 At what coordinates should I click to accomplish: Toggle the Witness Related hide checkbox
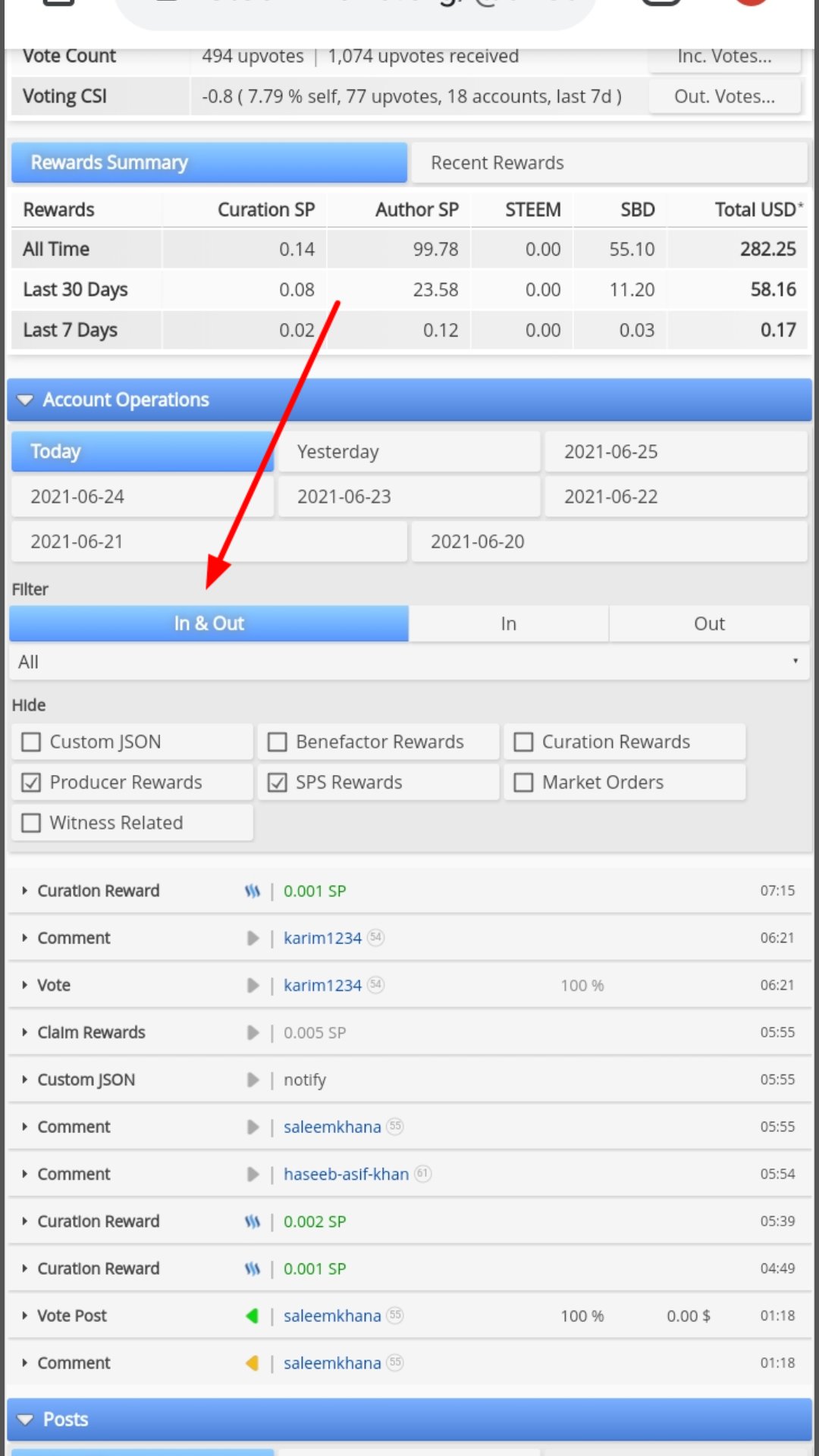[x=31, y=823]
